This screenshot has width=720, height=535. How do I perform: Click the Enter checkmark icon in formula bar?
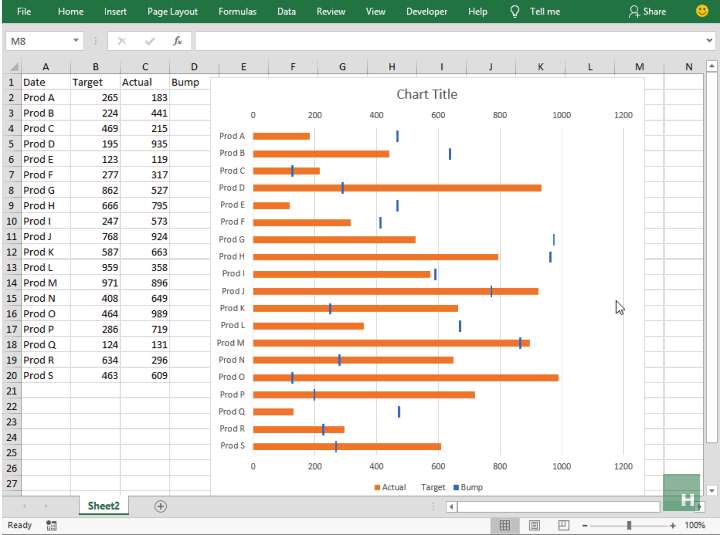pyautogui.click(x=150, y=41)
